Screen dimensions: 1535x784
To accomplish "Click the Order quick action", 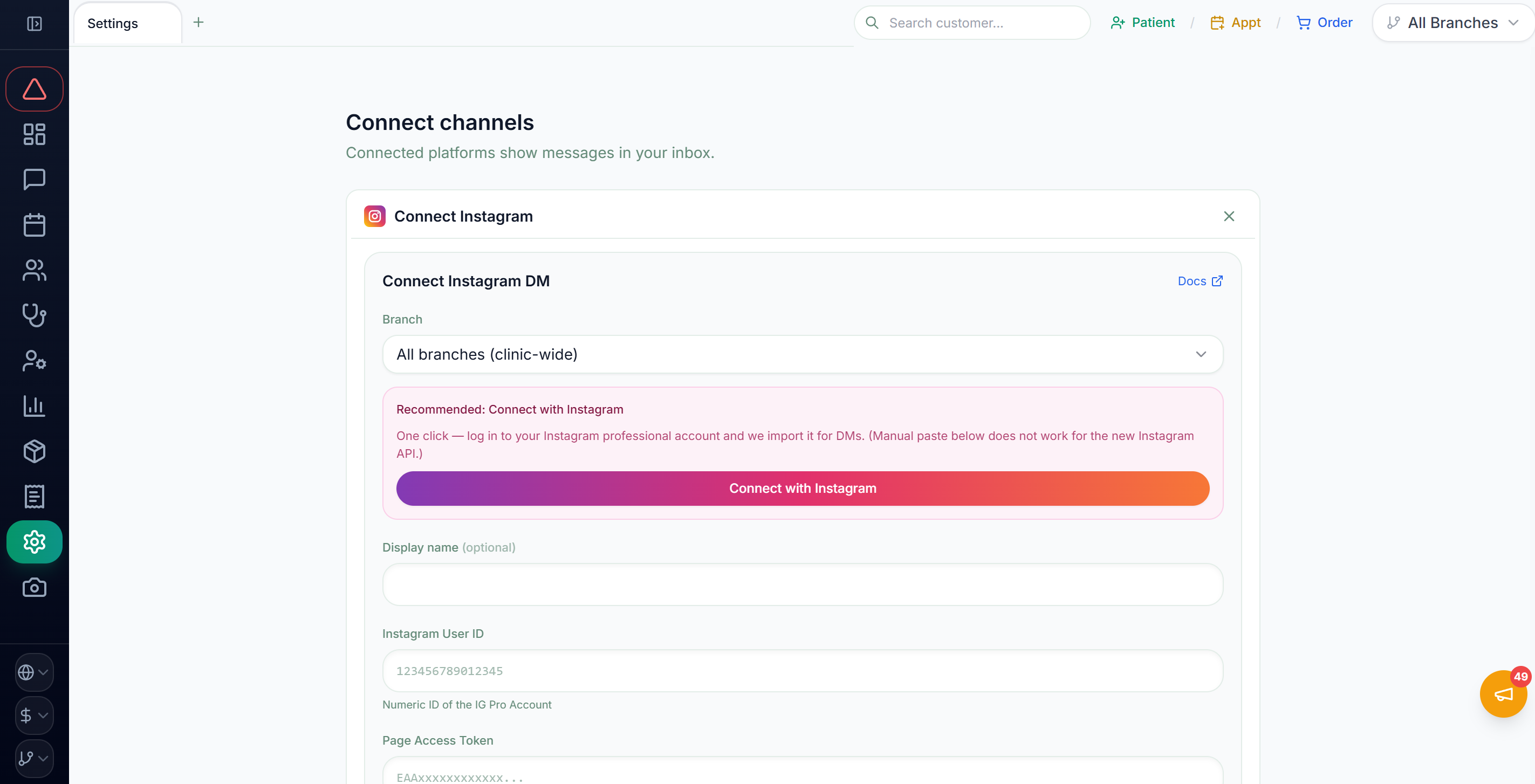I will [x=1324, y=23].
